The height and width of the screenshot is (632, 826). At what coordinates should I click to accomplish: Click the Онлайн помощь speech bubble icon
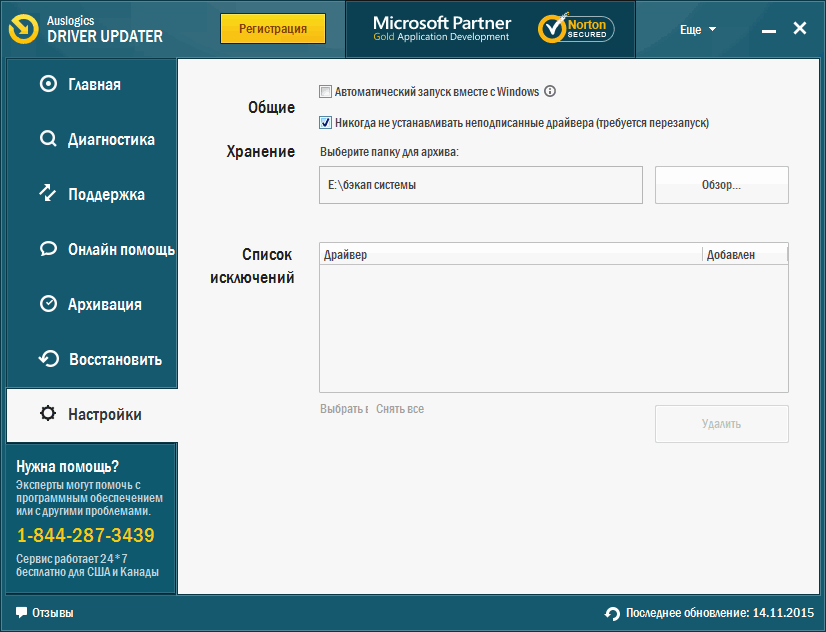47,249
